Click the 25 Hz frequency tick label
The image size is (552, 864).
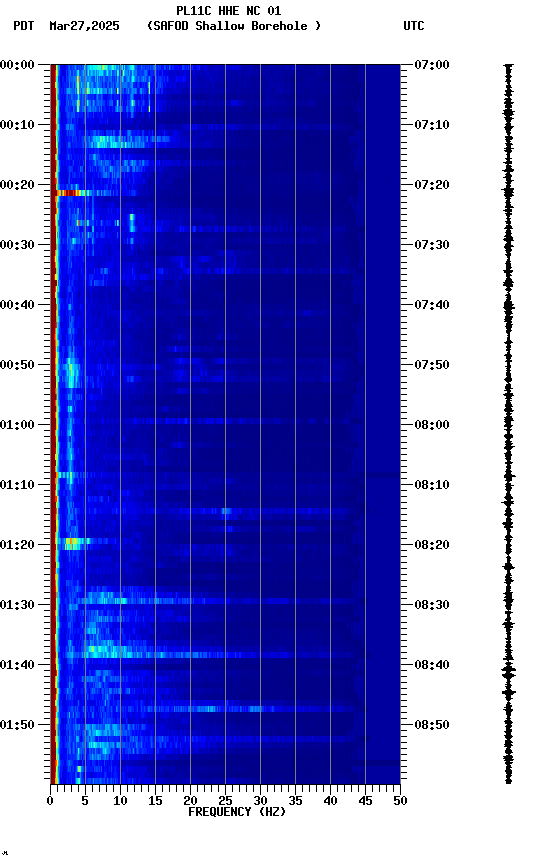coord(225,801)
